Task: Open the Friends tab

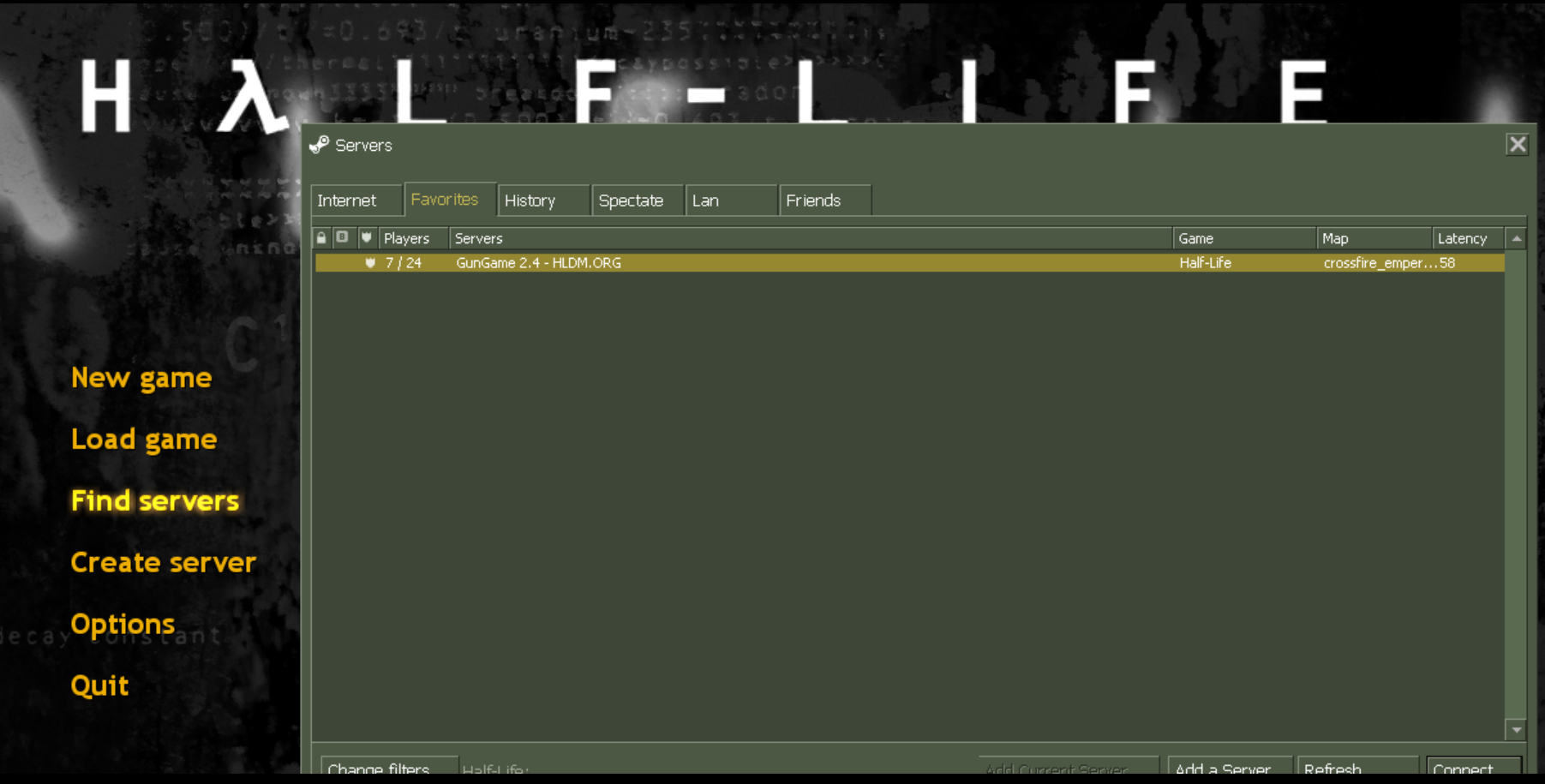Action: click(825, 200)
